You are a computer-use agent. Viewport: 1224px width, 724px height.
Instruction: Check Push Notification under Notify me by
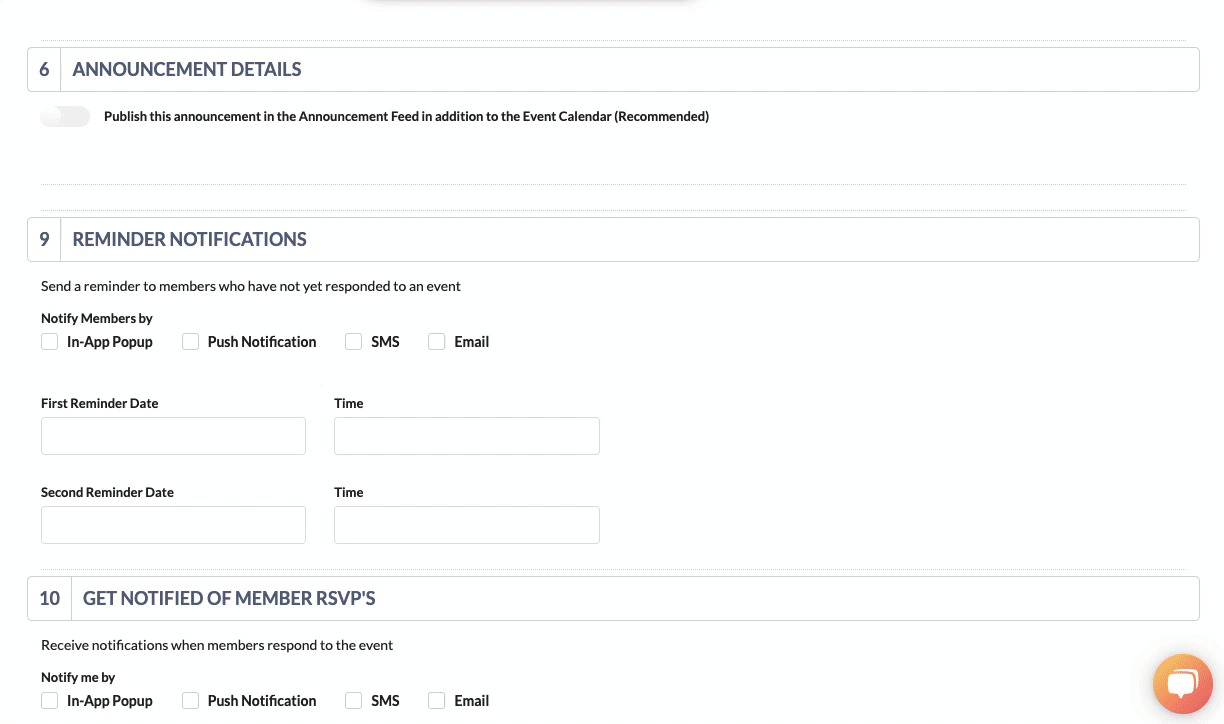pos(190,701)
